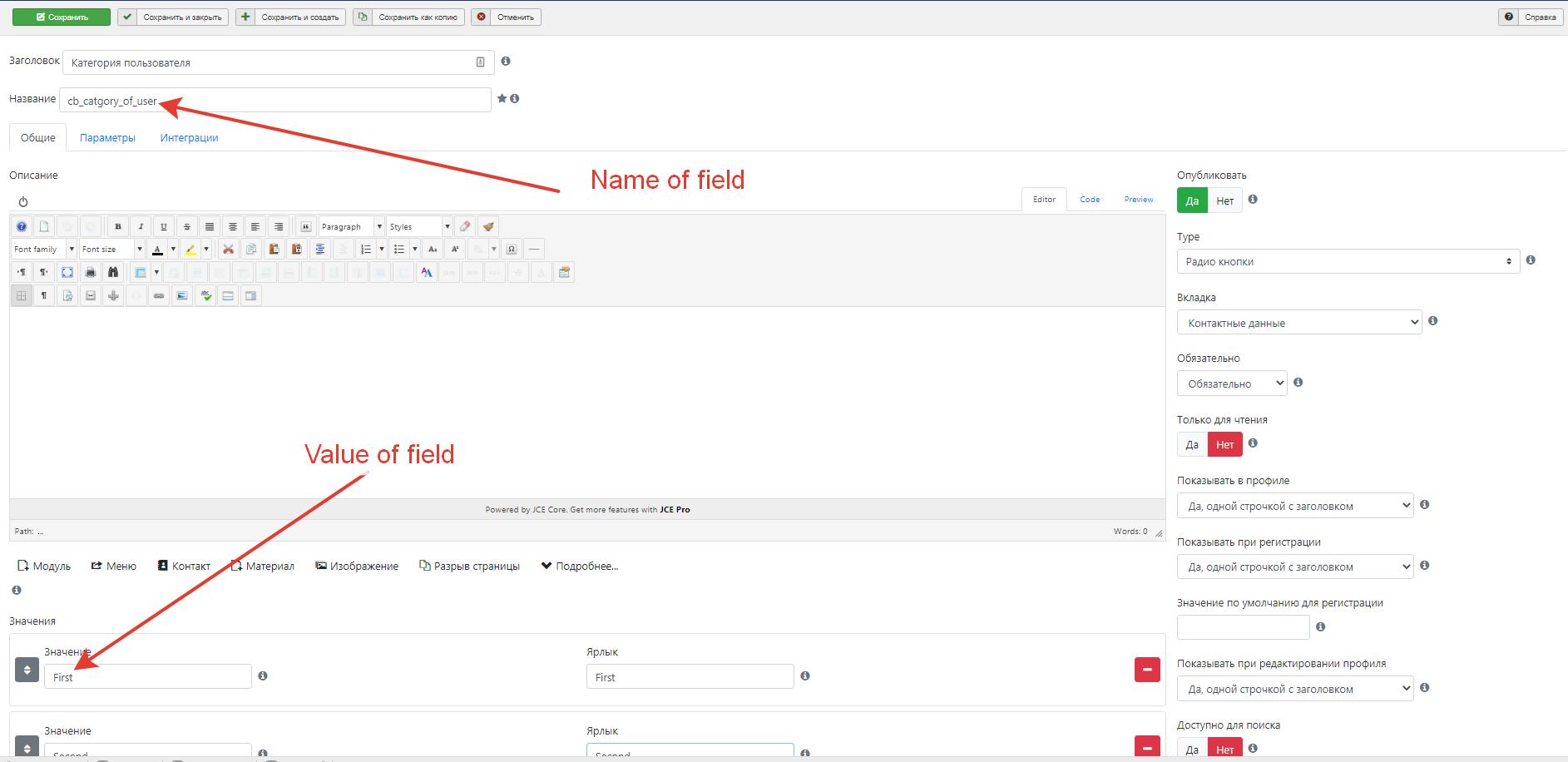Open the Интеграции tab
The image size is (1568, 762).
click(189, 138)
